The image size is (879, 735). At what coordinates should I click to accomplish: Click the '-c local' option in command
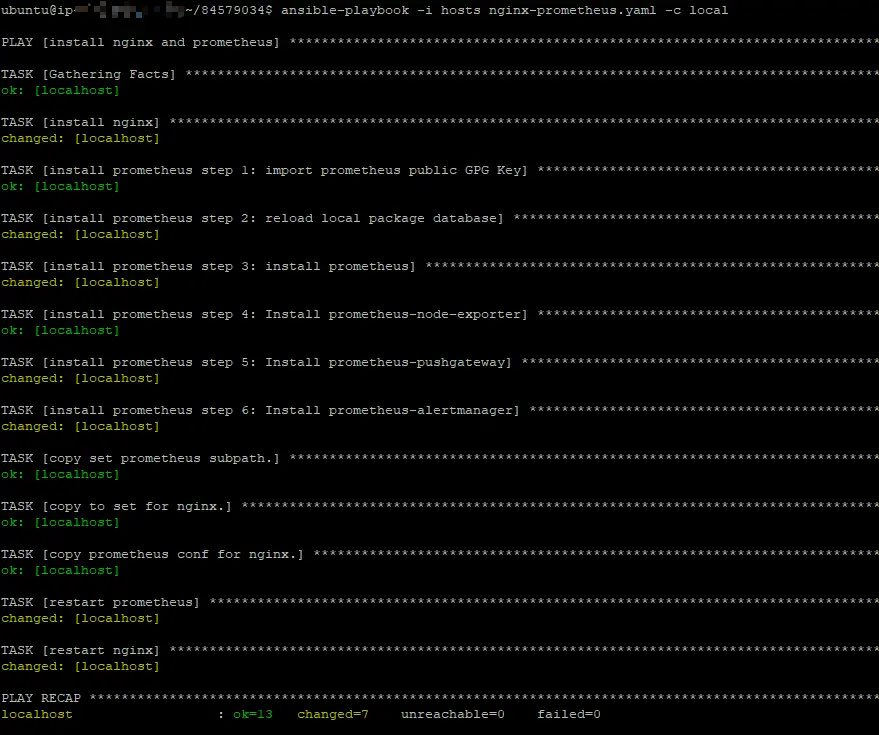point(697,10)
